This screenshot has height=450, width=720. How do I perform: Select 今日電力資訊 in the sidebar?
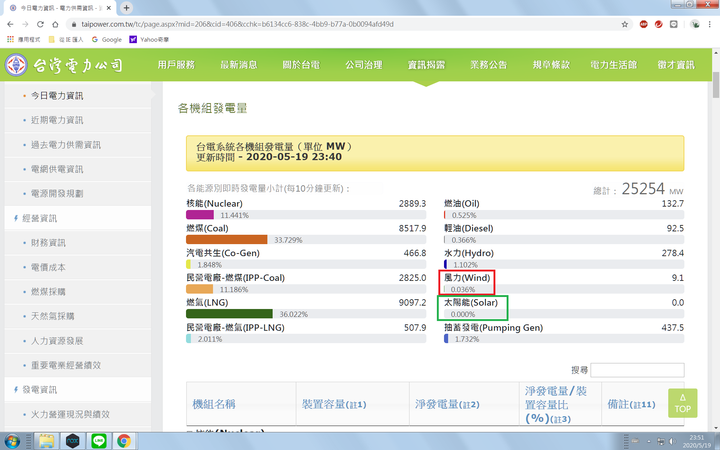(x=57, y=96)
